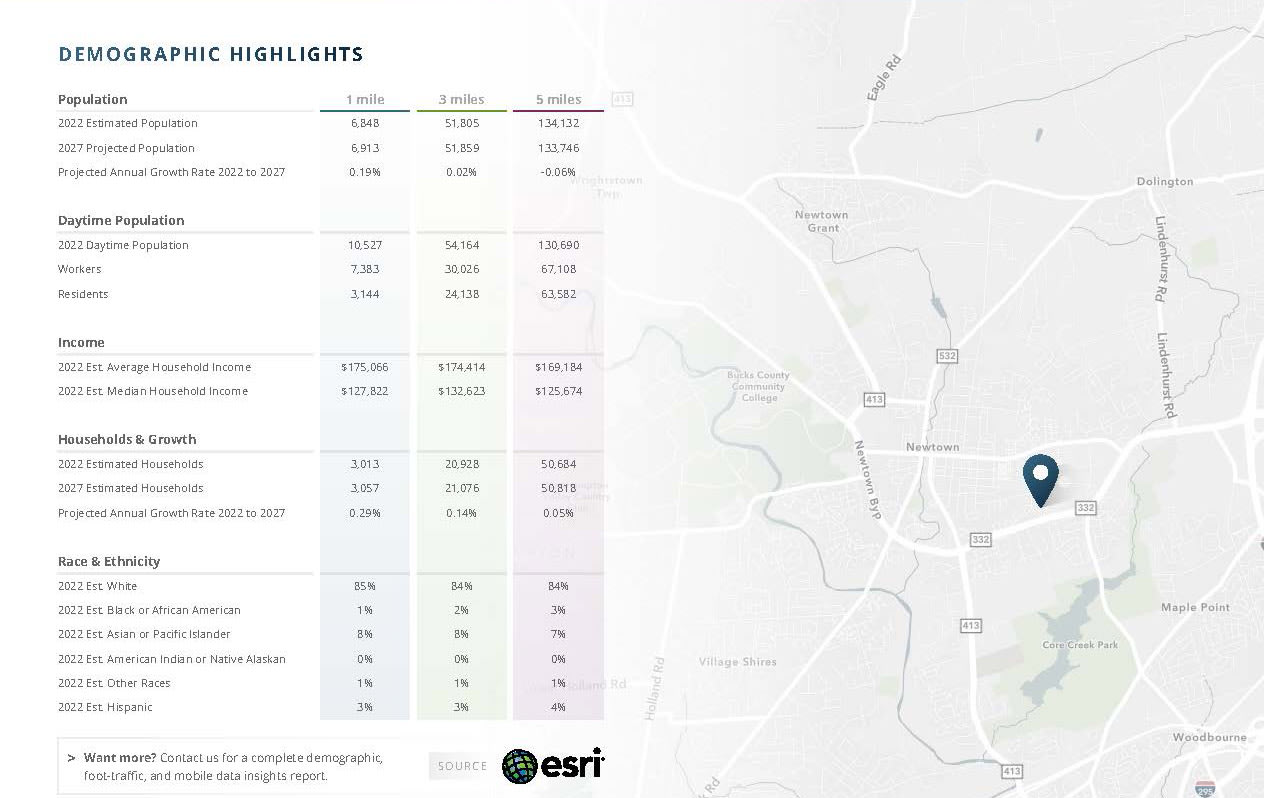Select the $125,674 median income value
This screenshot has height=798, width=1265.
coord(558,391)
